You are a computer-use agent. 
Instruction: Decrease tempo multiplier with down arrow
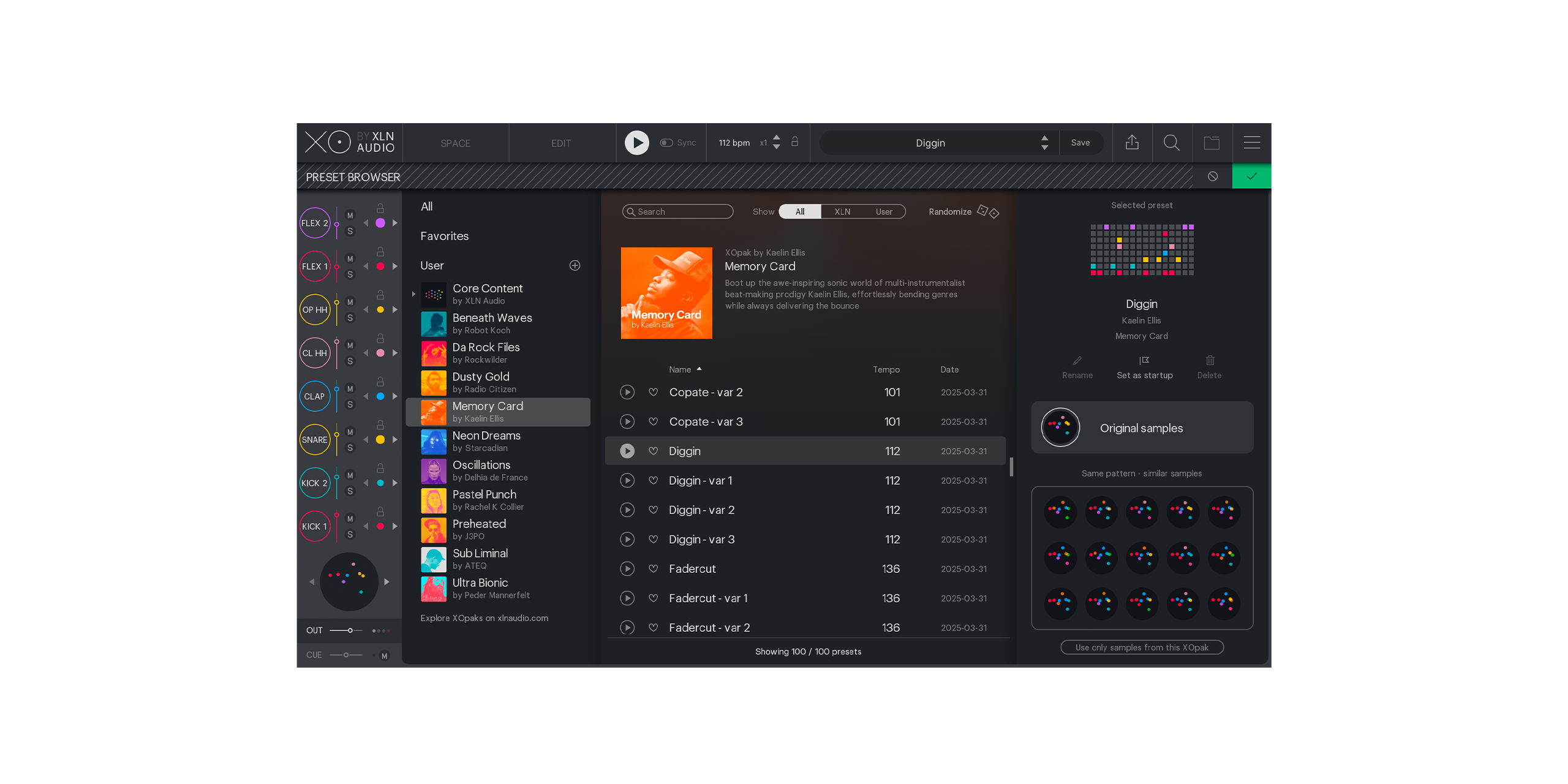[776, 148]
